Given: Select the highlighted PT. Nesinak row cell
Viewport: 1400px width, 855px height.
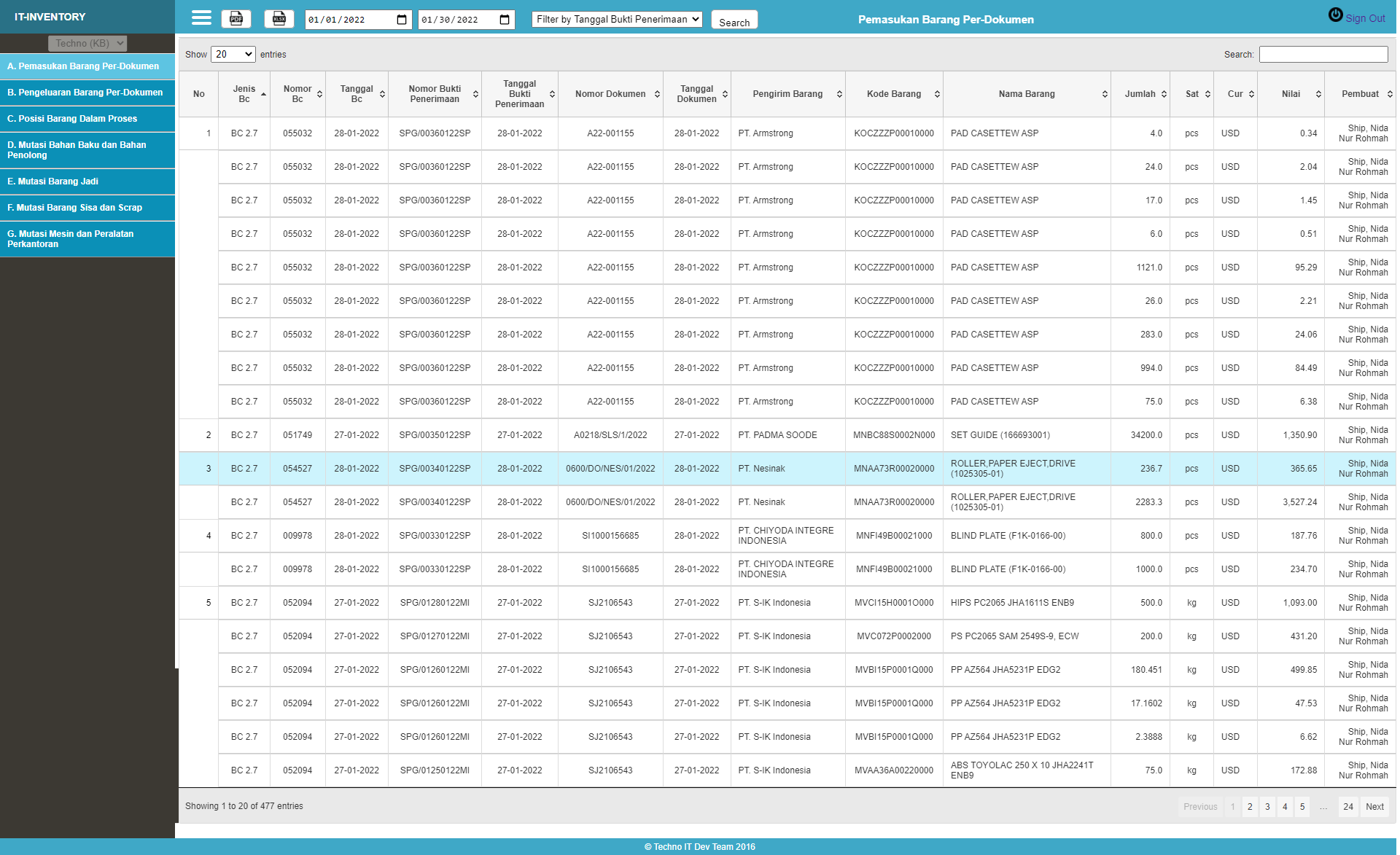Looking at the screenshot, I should tap(787, 469).
